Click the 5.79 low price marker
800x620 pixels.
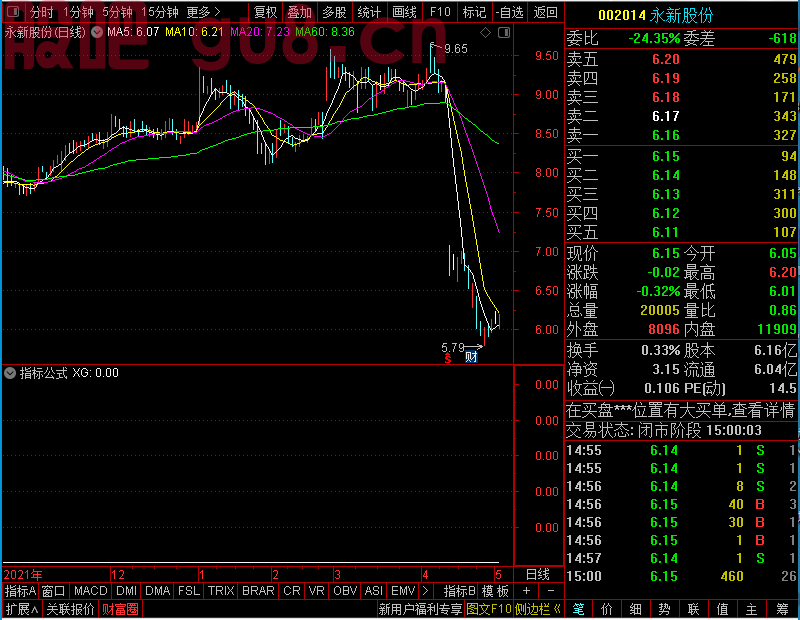453,348
